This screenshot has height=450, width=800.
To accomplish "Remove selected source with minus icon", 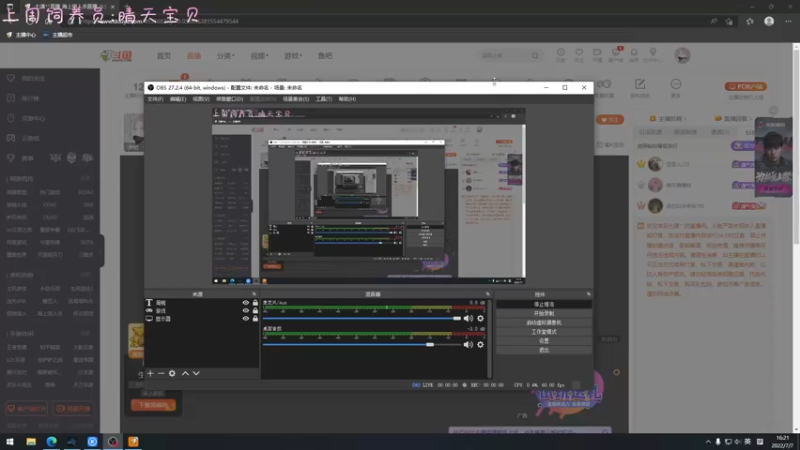I will tap(161, 373).
